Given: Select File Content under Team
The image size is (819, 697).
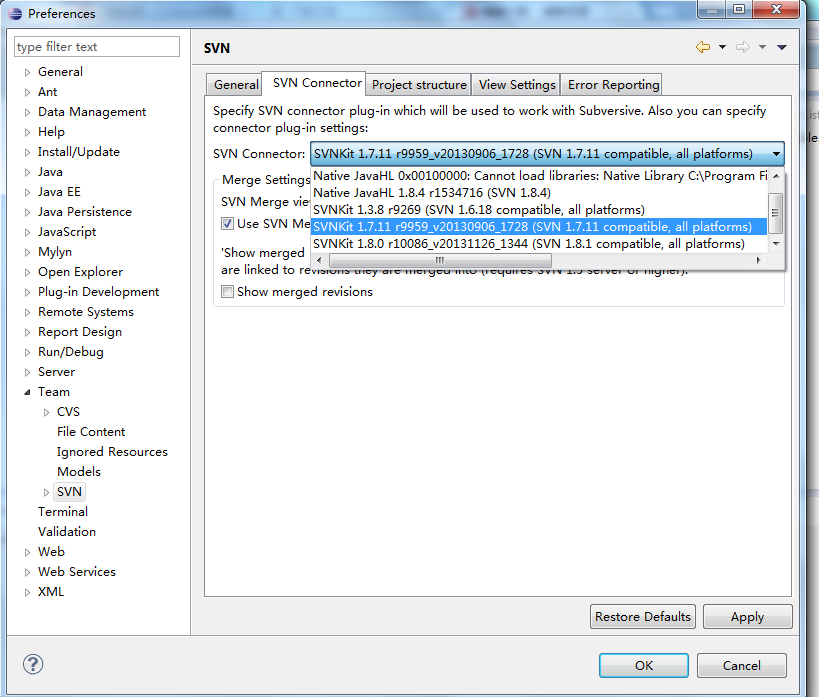Looking at the screenshot, I should point(91,432).
